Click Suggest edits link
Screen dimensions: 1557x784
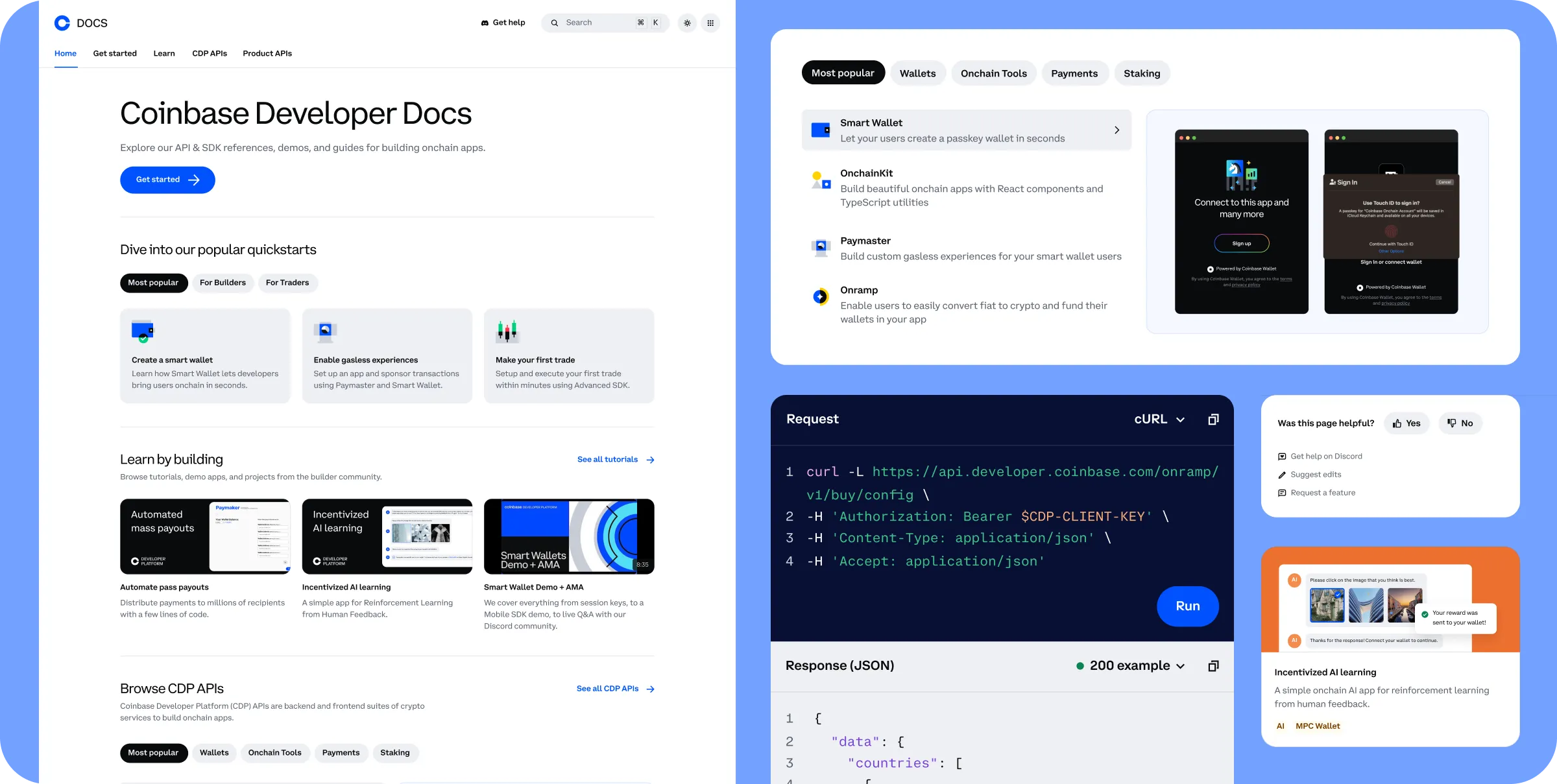tap(1309, 475)
